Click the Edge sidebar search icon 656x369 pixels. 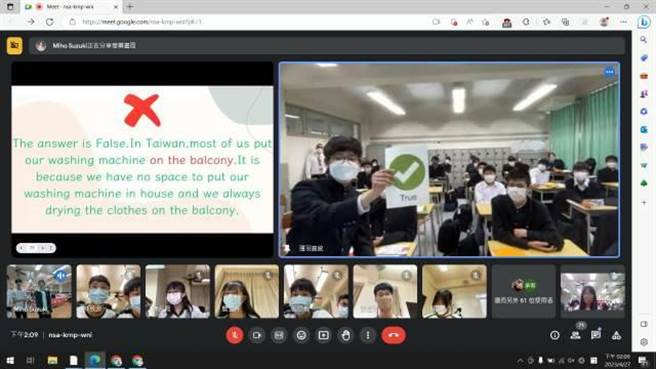coord(644,40)
